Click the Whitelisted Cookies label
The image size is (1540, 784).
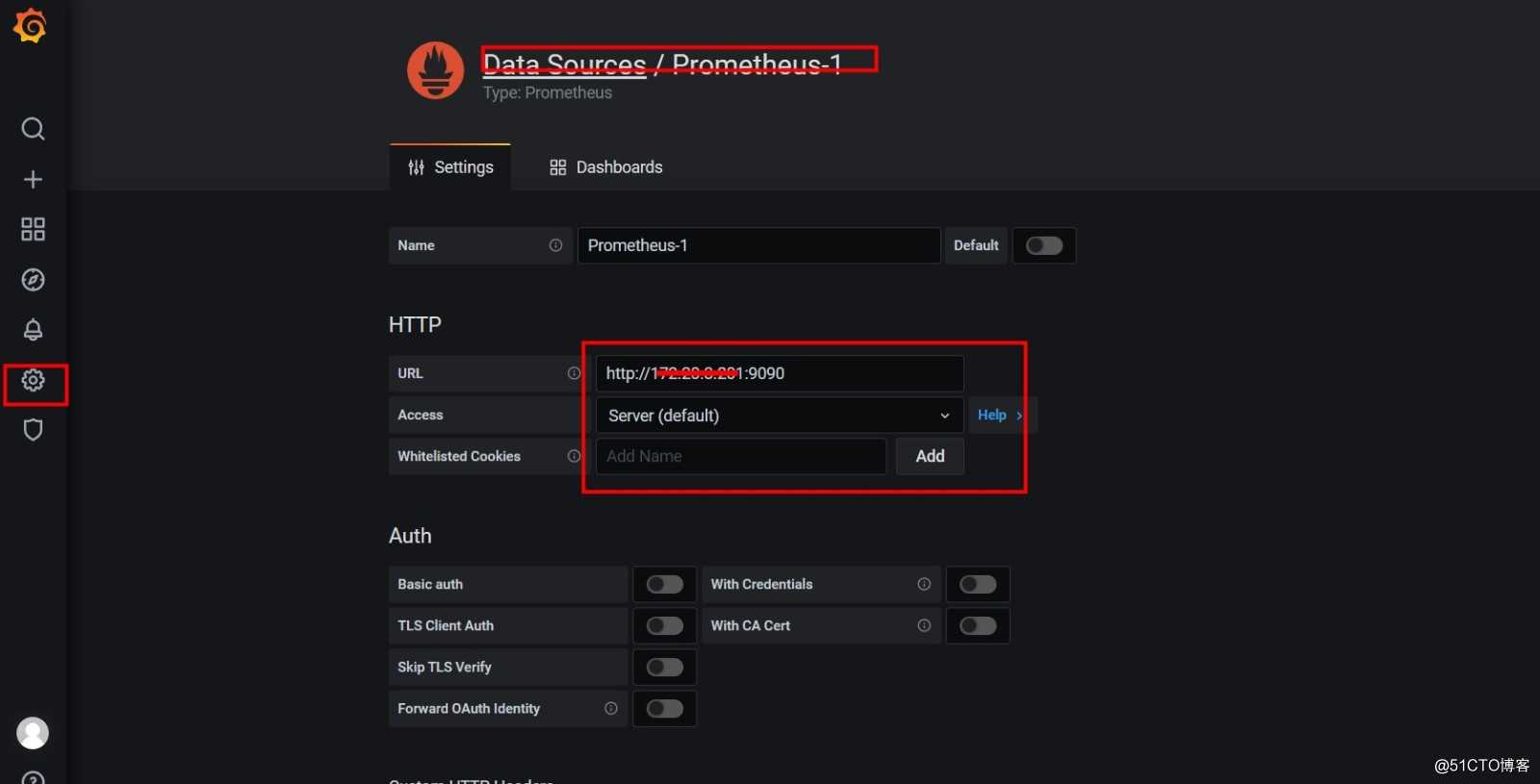click(459, 456)
